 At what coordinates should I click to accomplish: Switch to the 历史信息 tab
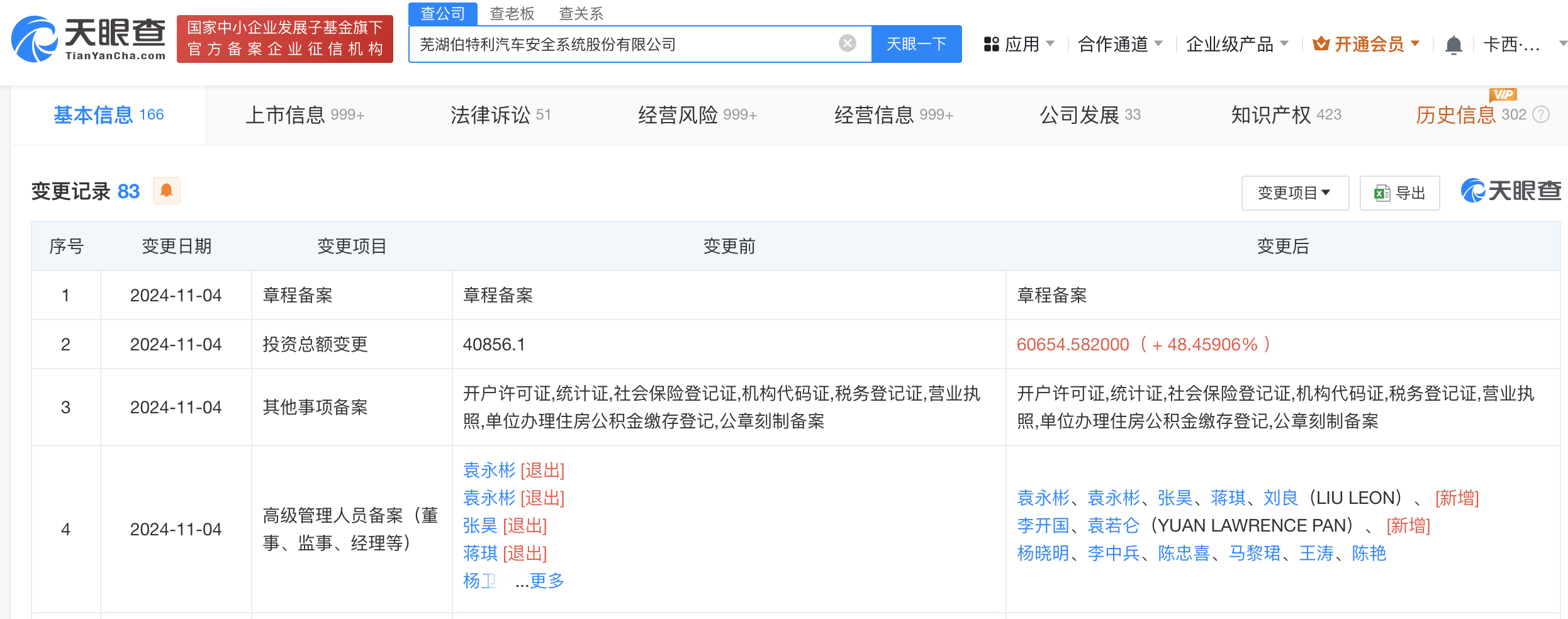click(1471, 115)
